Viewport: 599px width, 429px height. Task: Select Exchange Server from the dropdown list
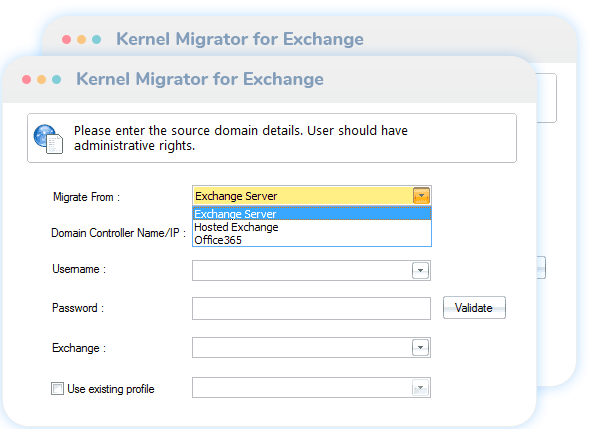312,214
